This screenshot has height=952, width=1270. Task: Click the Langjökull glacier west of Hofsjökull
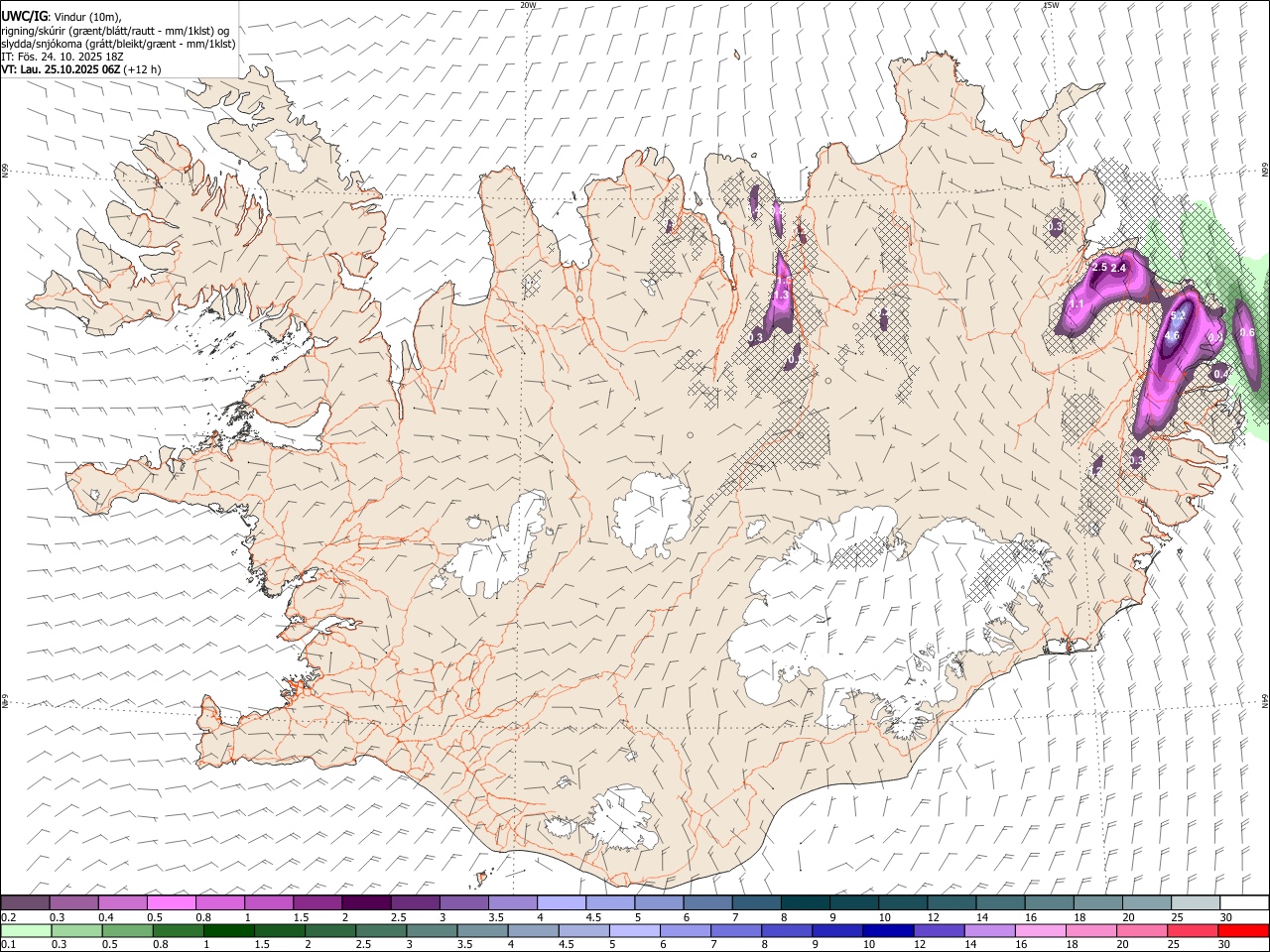[x=496, y=547]
